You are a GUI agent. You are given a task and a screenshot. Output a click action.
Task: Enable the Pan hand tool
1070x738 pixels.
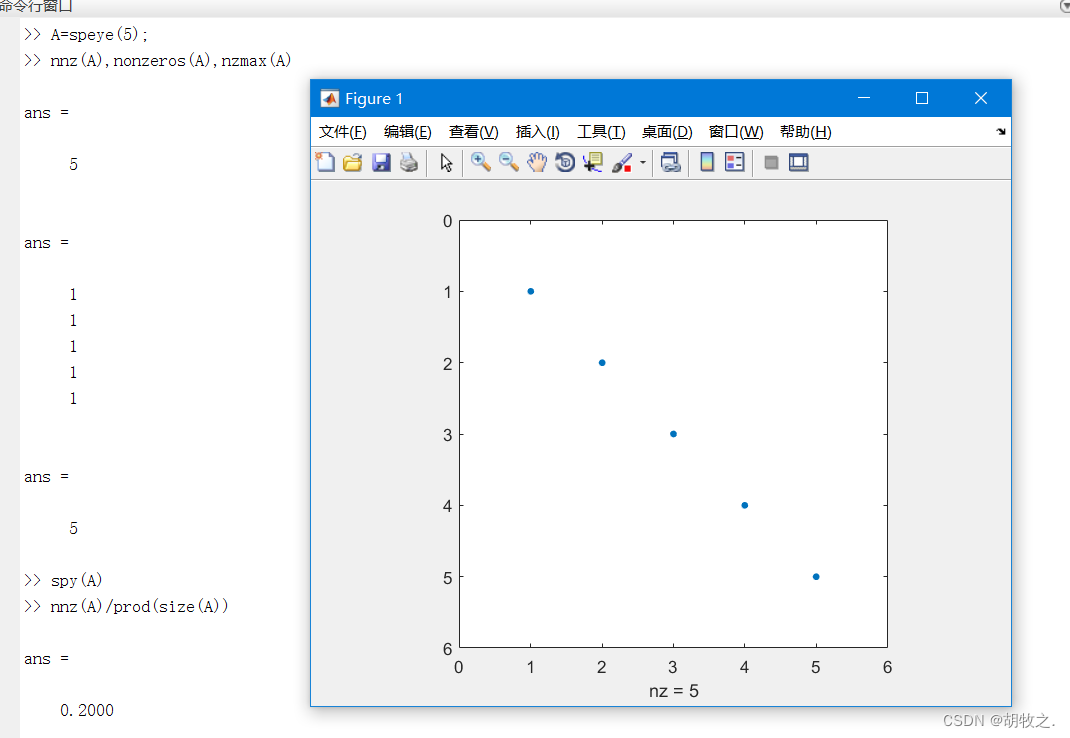point(537,162)
